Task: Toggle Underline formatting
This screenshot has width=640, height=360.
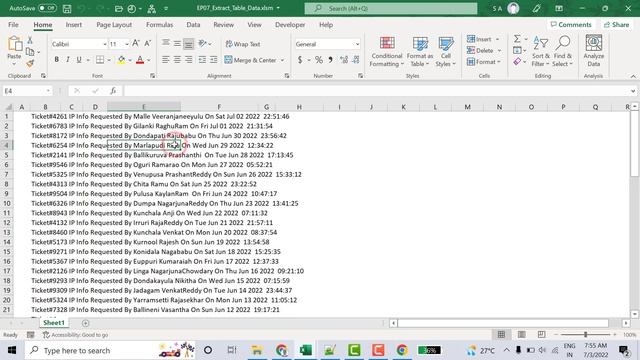Action: point(79,60)
